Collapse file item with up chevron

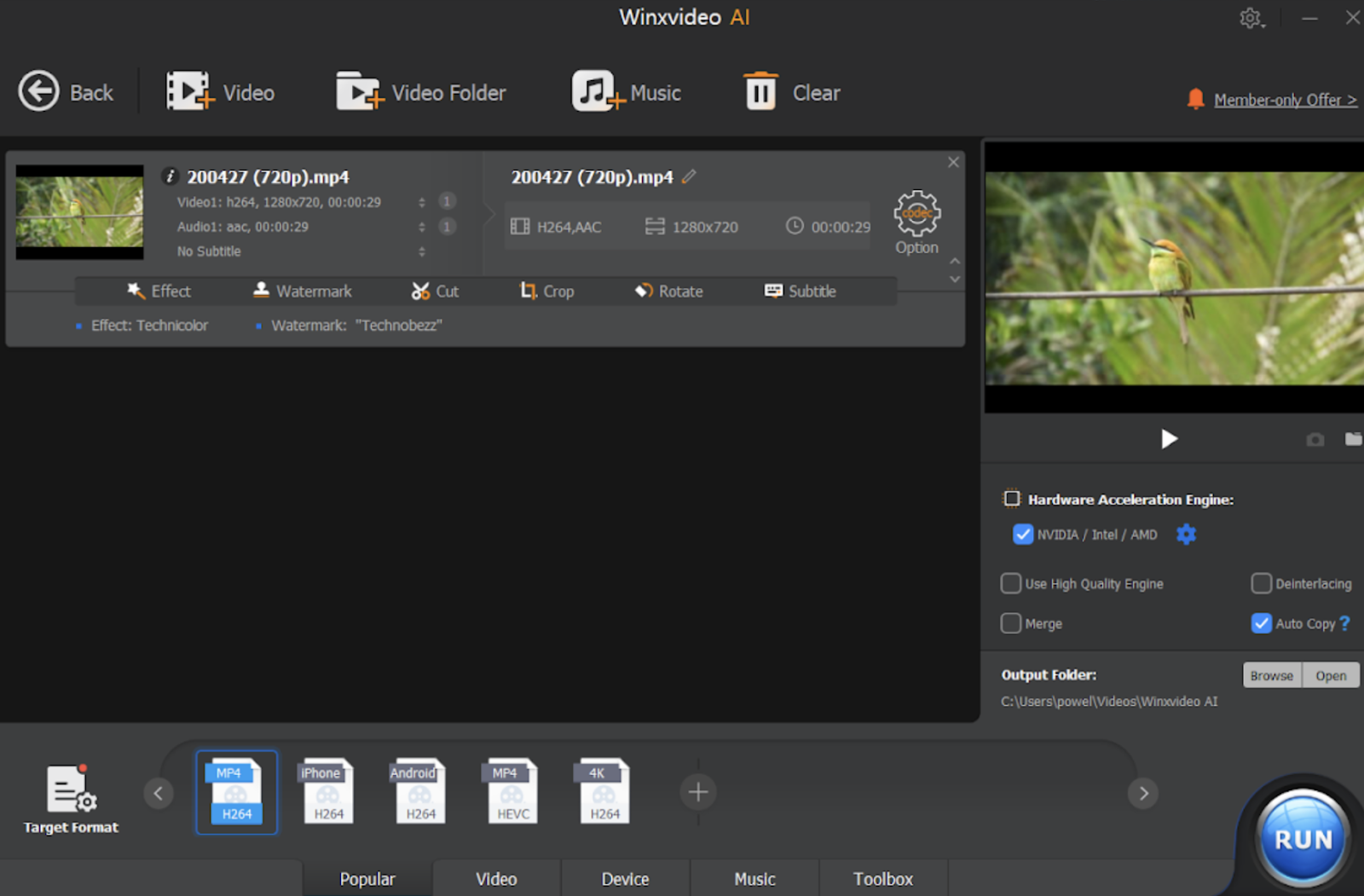tap(955, 261)
